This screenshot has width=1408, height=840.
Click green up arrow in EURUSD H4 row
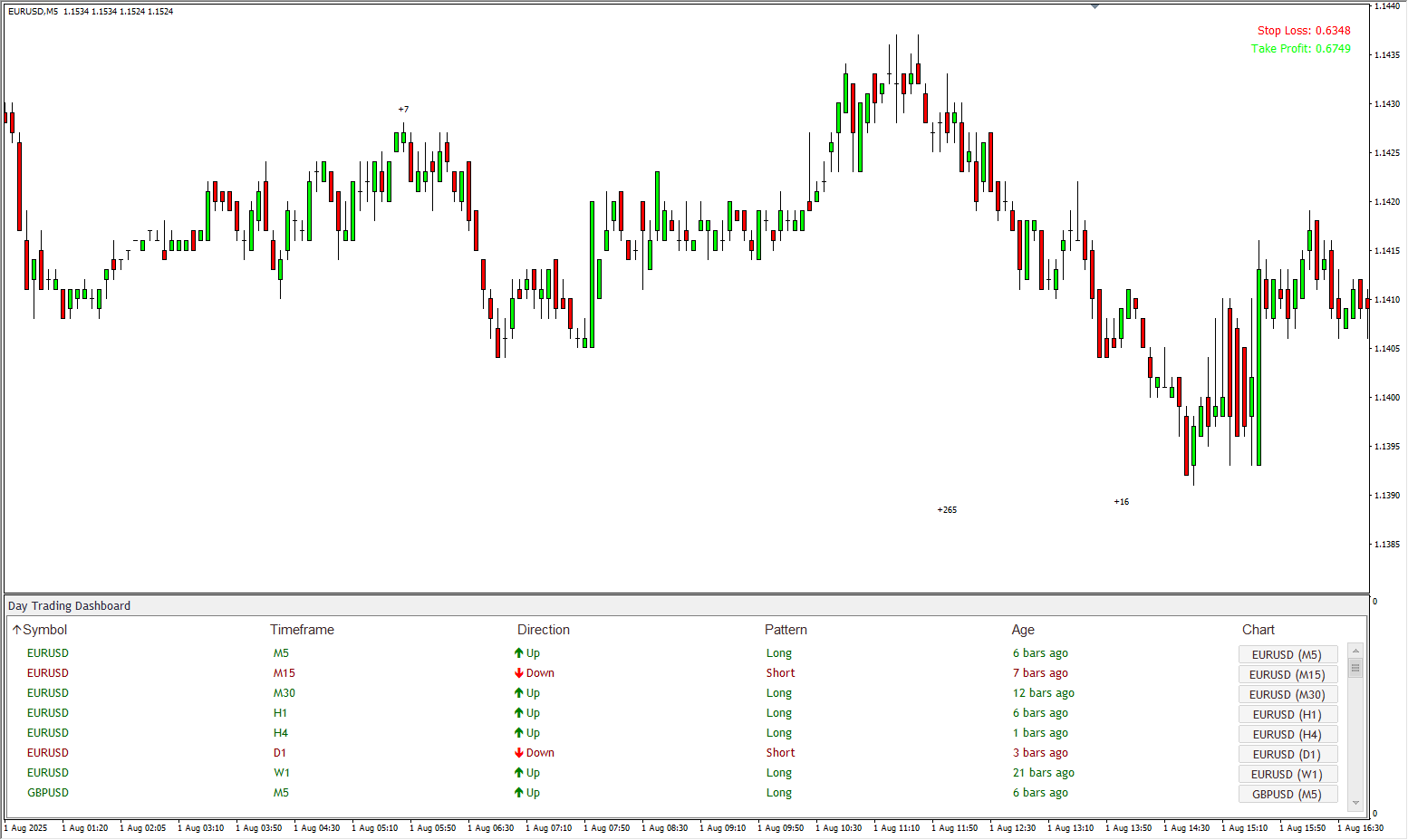click(x=519, y=733)
